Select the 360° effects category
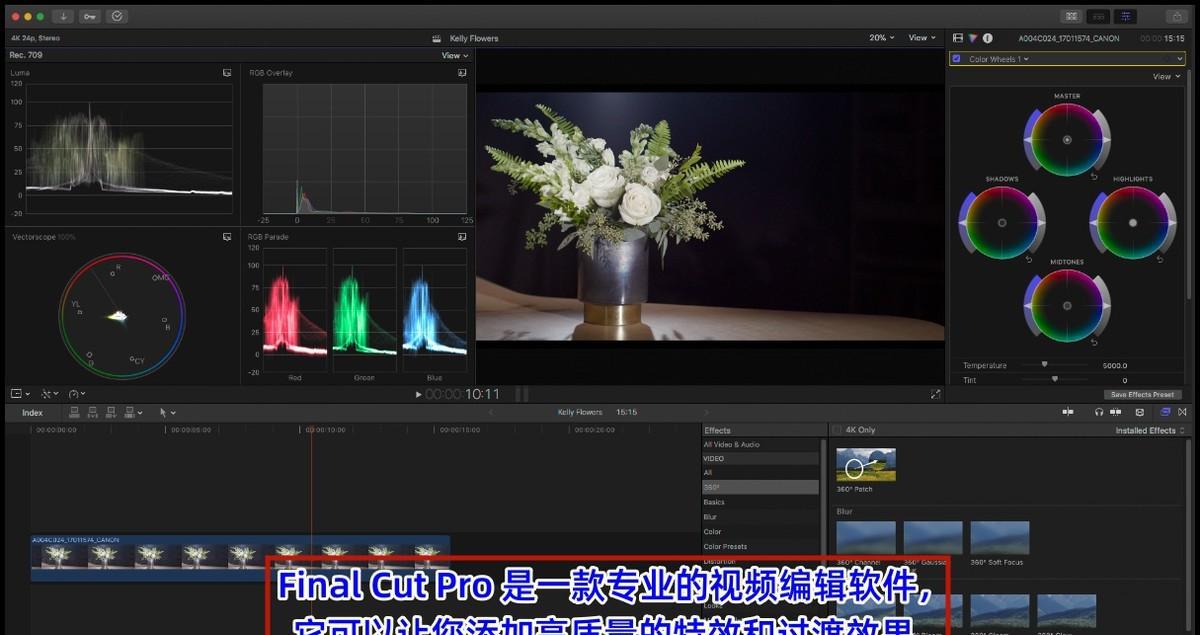1200x635 pixels. 761,487
